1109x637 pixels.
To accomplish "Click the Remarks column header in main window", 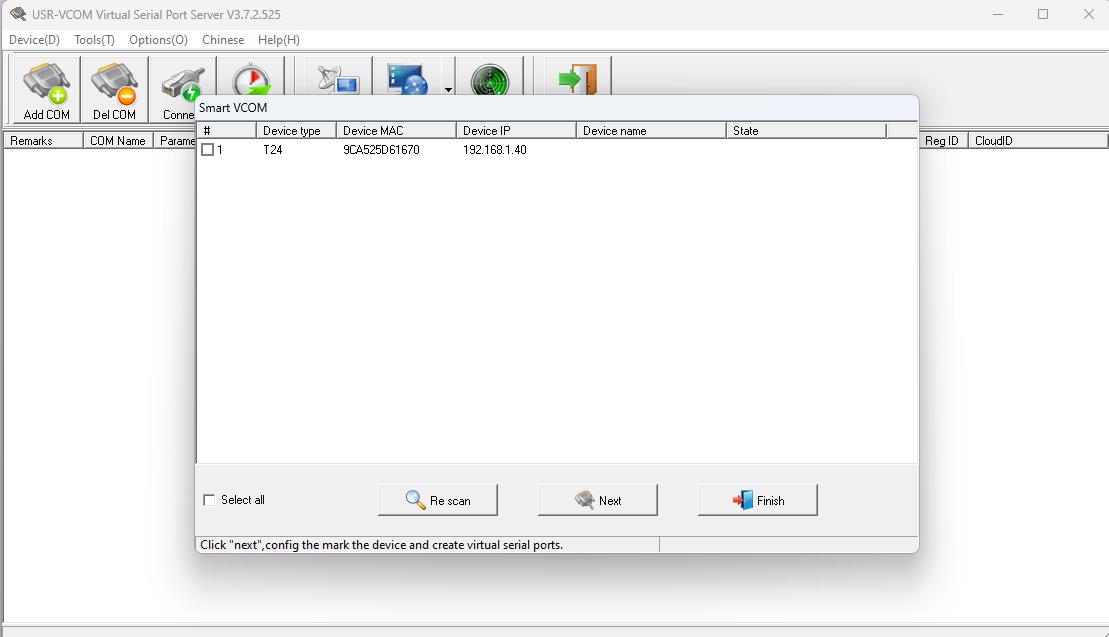I will point(43,141).
